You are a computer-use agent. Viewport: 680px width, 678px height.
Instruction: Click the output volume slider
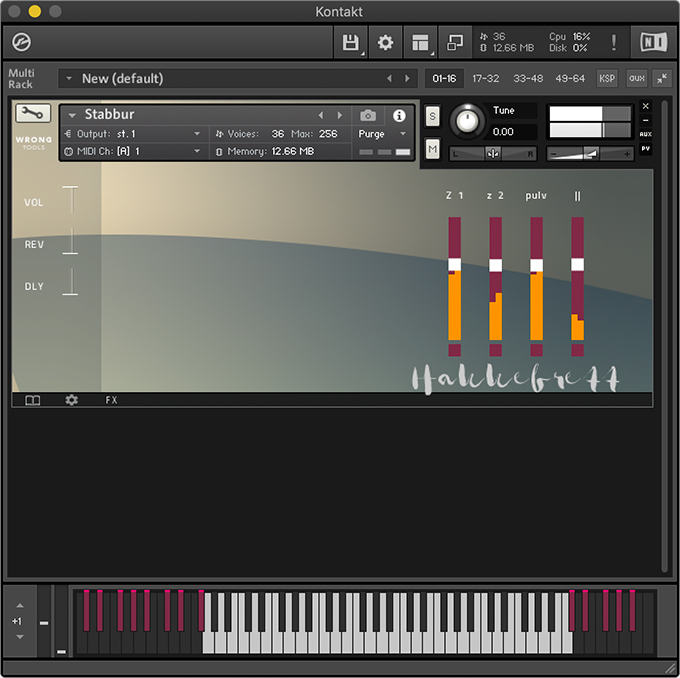click(590, 154)
